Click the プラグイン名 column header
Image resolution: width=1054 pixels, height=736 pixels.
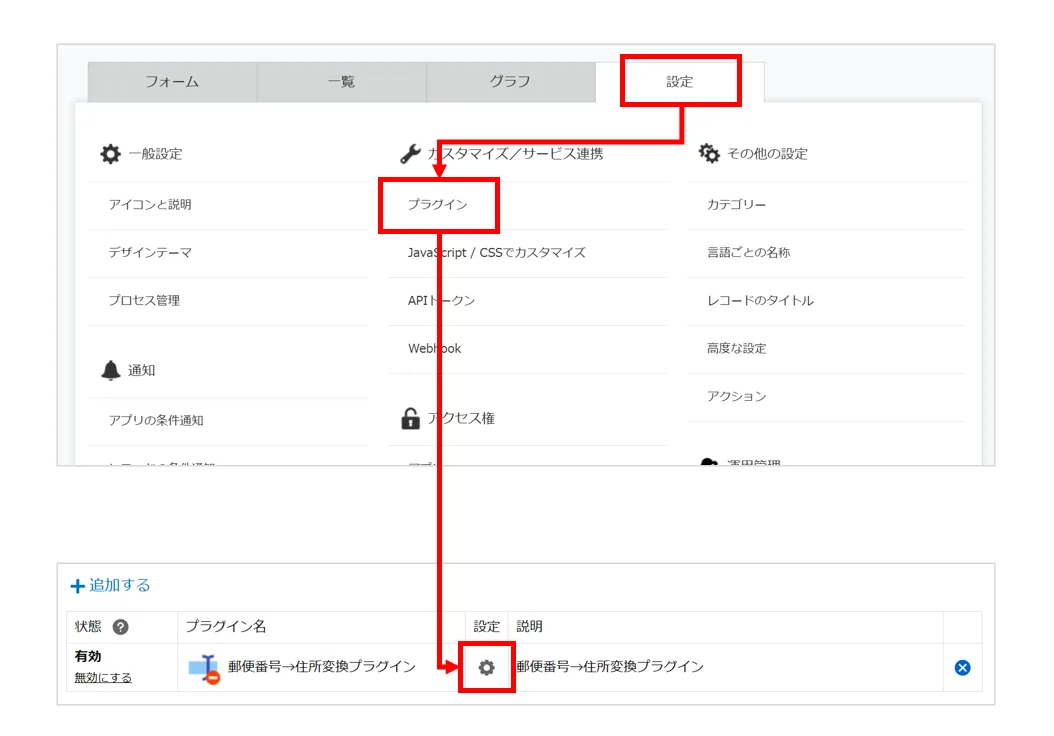pyautogui.click(x=226, y=626)
